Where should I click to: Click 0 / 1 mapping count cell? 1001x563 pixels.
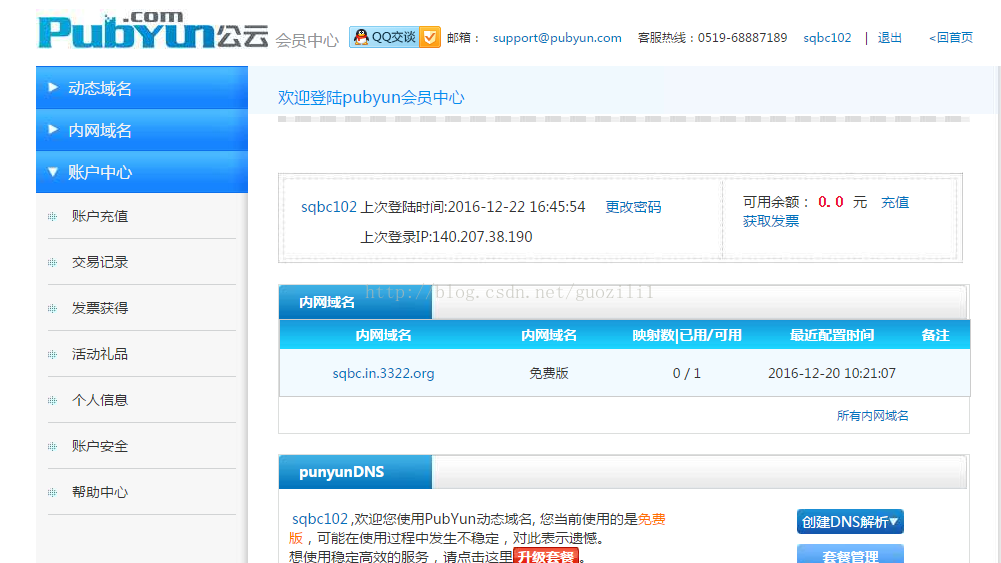point(686,373)
